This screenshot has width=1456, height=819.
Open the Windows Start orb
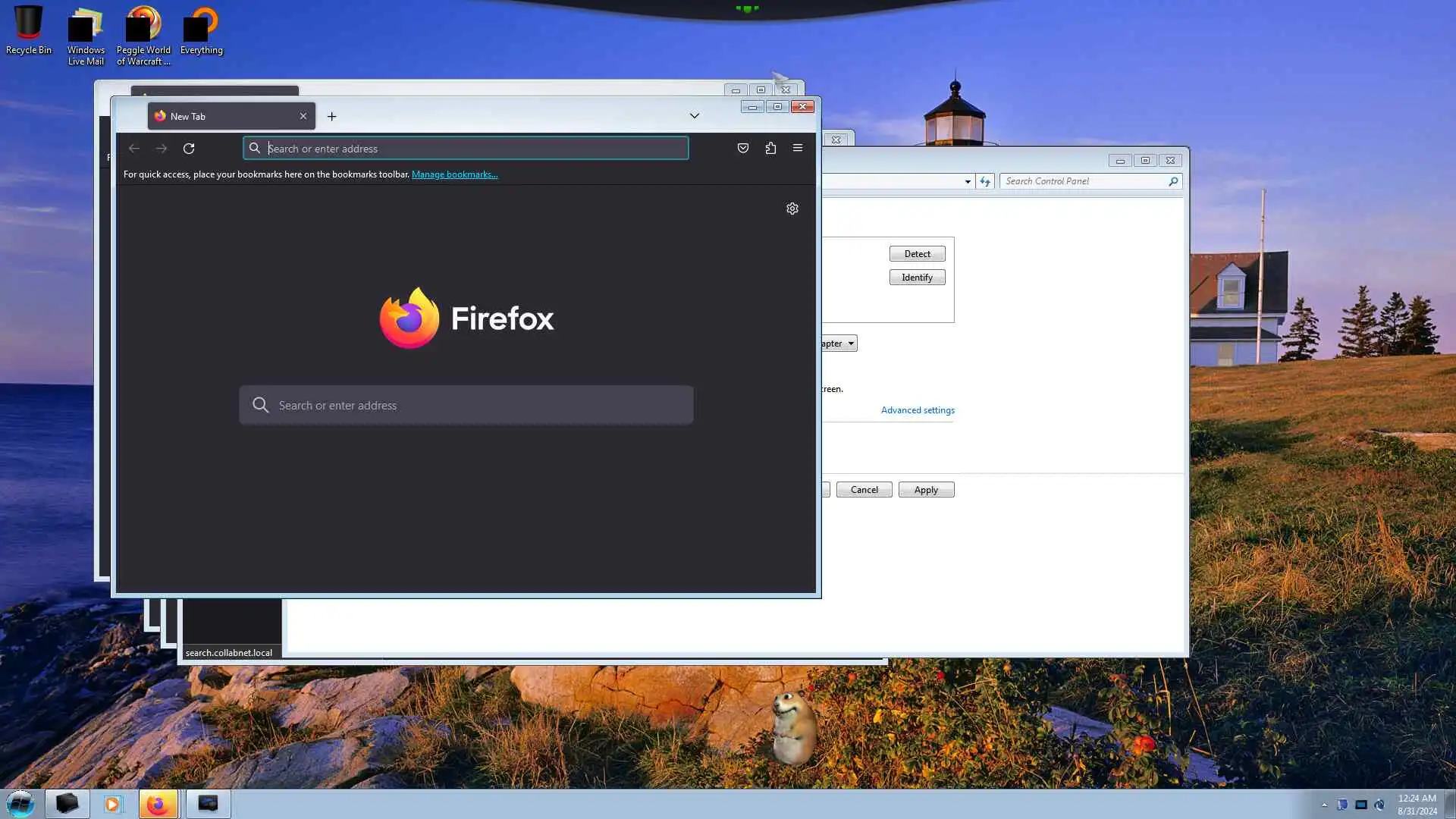coord(20,804)
